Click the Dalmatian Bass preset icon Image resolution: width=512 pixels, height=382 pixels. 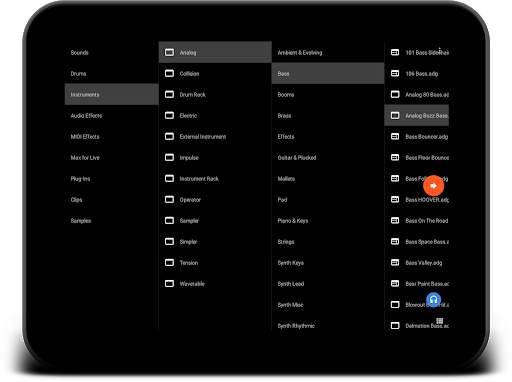point(395,325)
